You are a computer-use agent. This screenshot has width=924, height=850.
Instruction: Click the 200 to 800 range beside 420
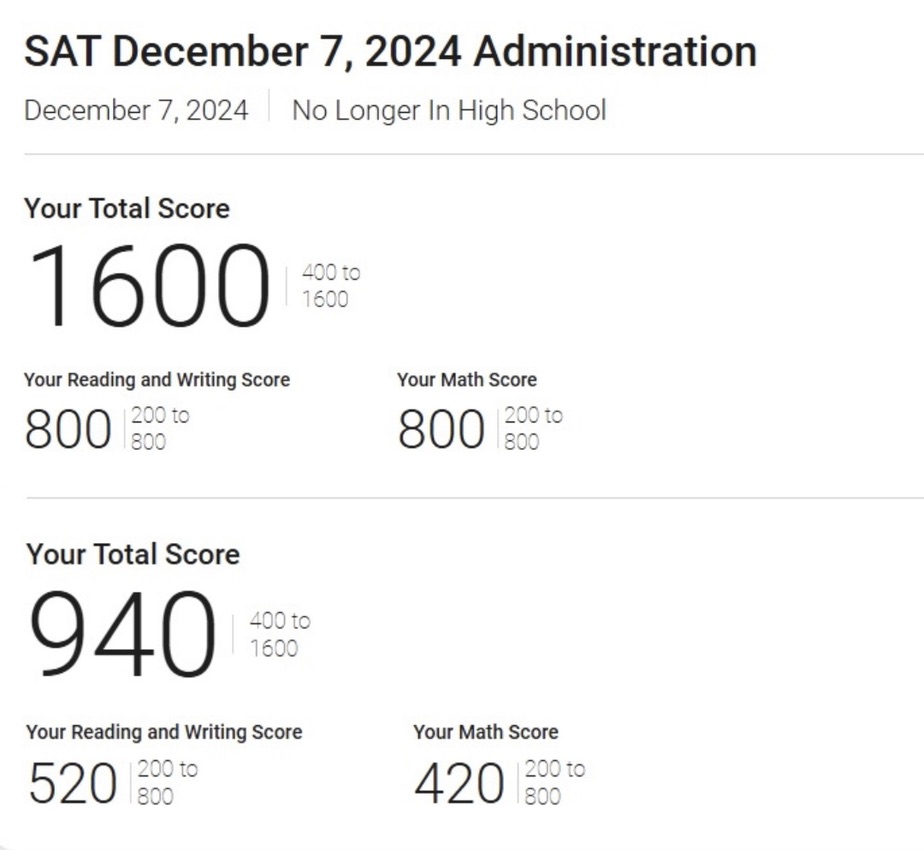click(x=554, y=782)
